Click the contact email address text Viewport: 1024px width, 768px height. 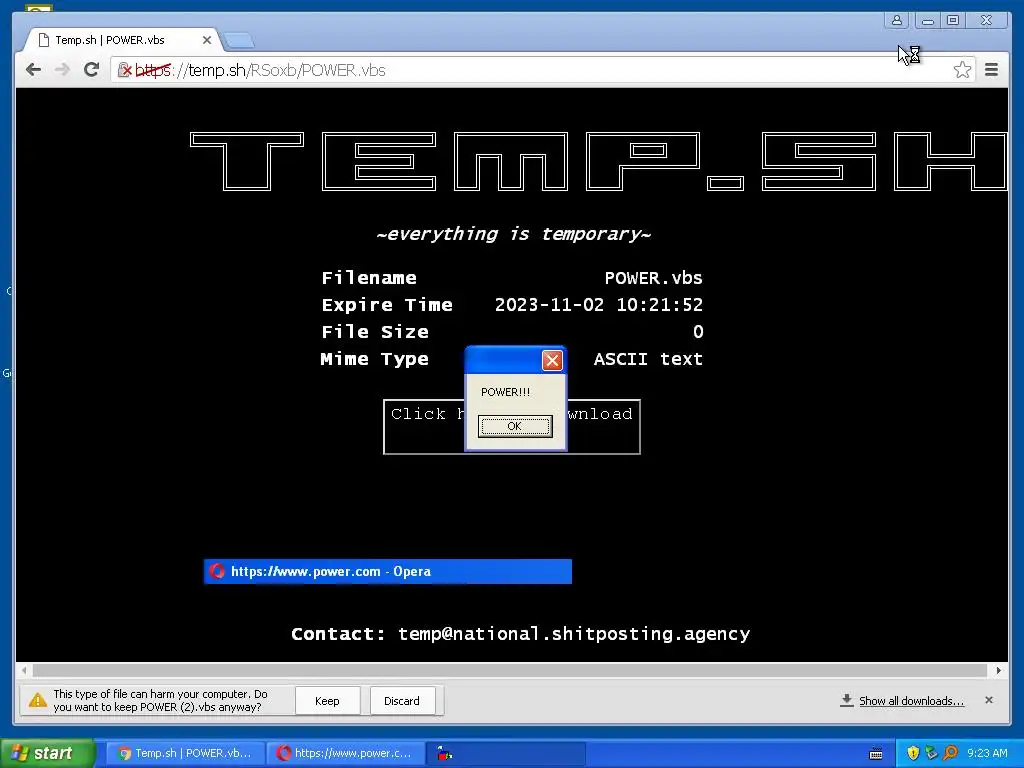(574, 634)
